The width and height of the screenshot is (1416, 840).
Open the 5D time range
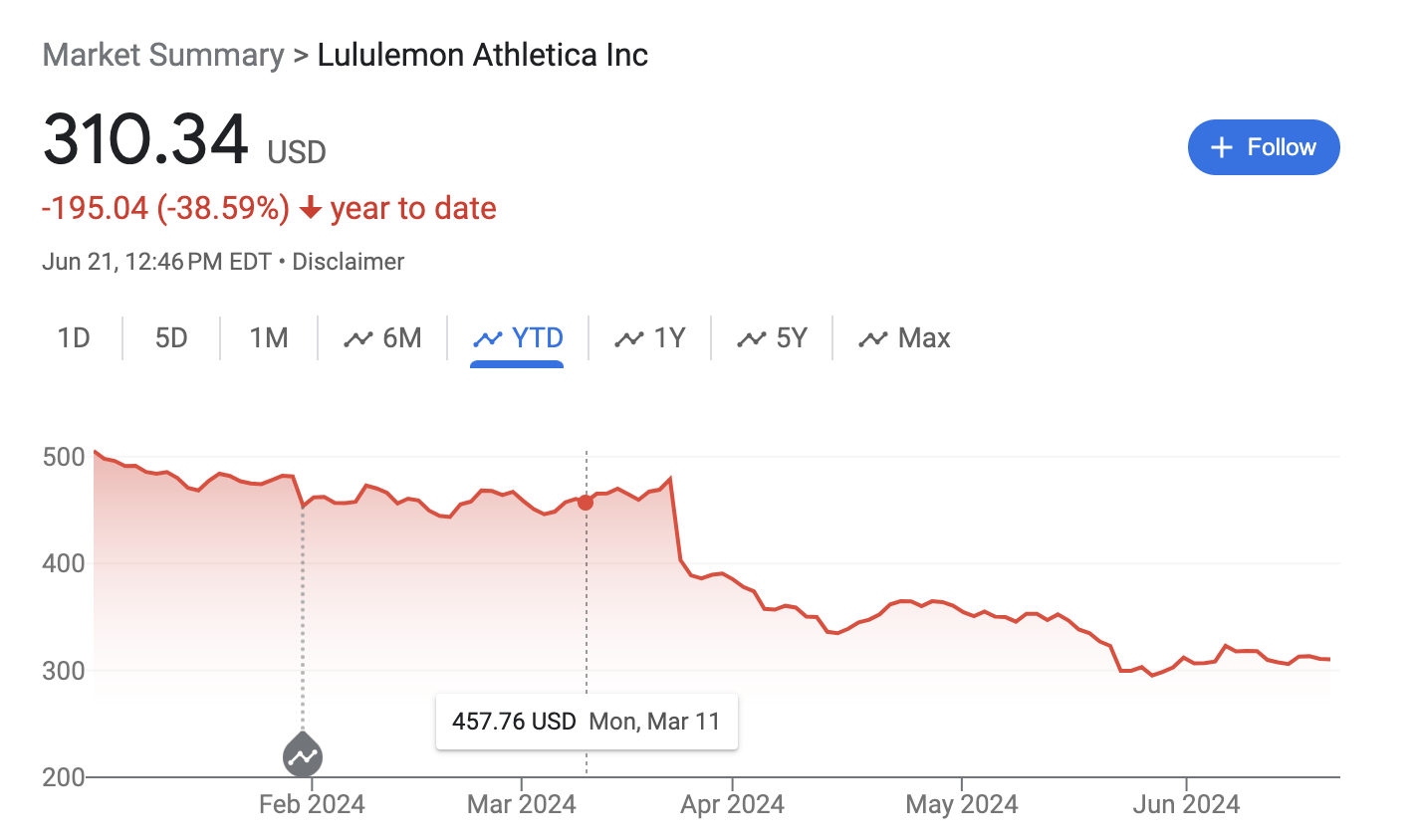[x=169, y=337]
